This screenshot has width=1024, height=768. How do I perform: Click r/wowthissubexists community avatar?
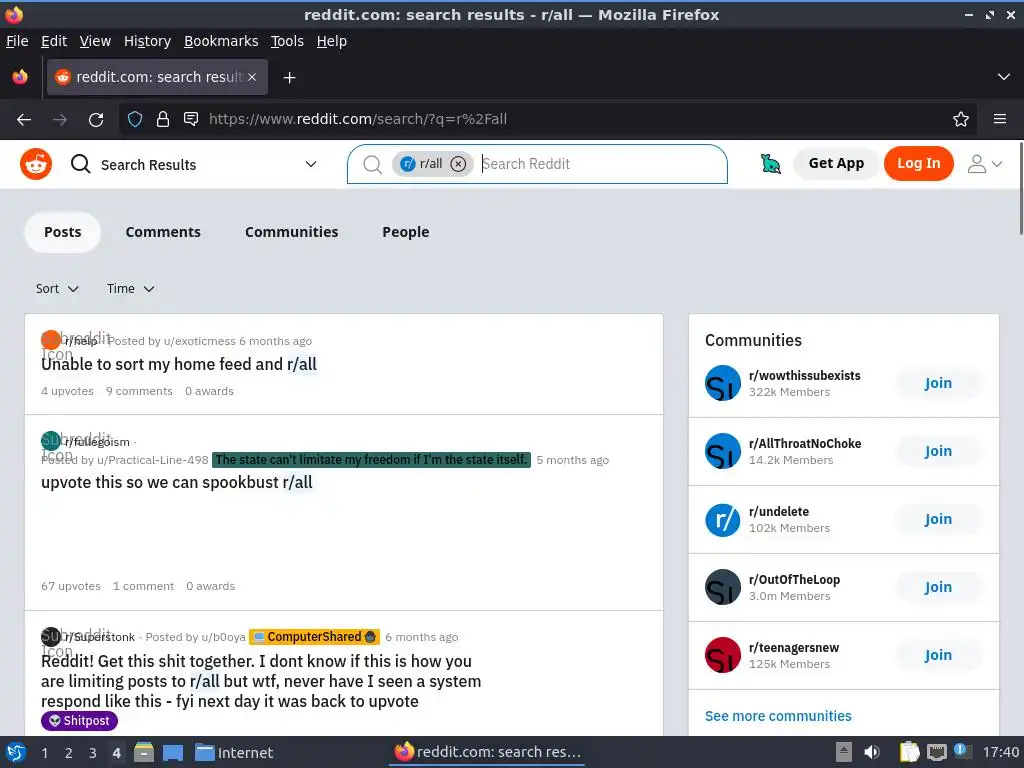723,383
